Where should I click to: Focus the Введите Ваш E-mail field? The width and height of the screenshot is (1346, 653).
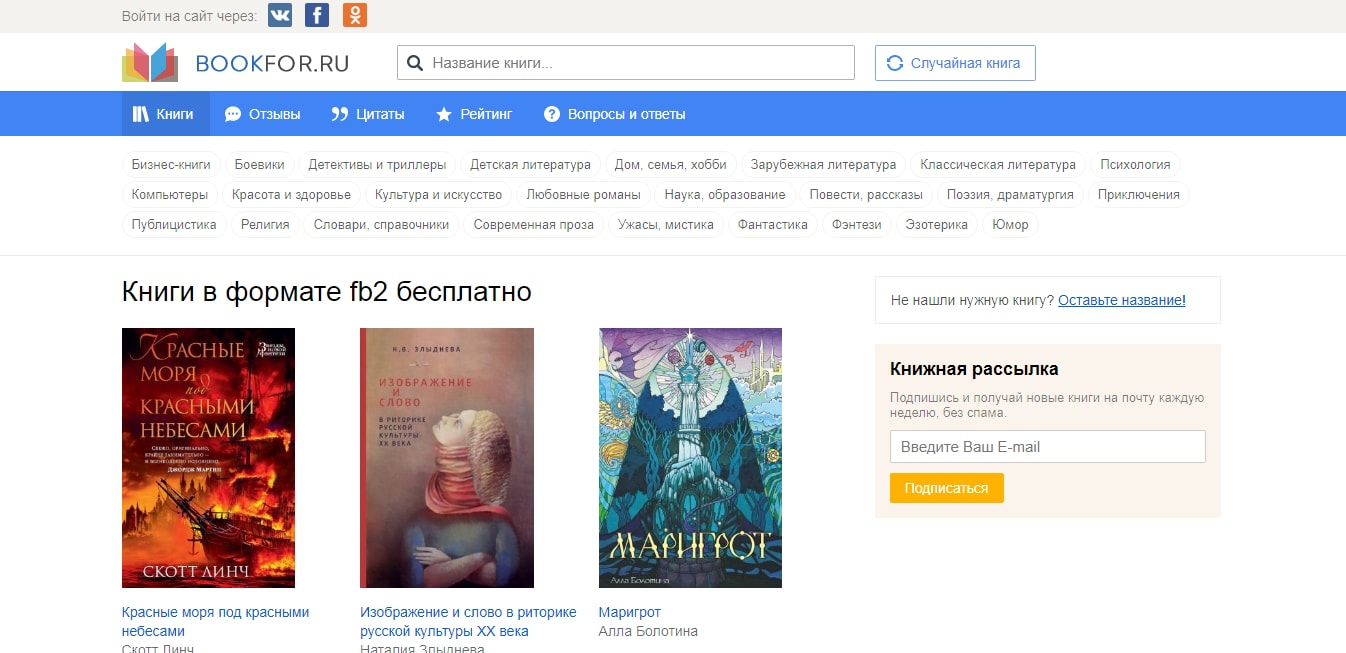pos(1047,447)
